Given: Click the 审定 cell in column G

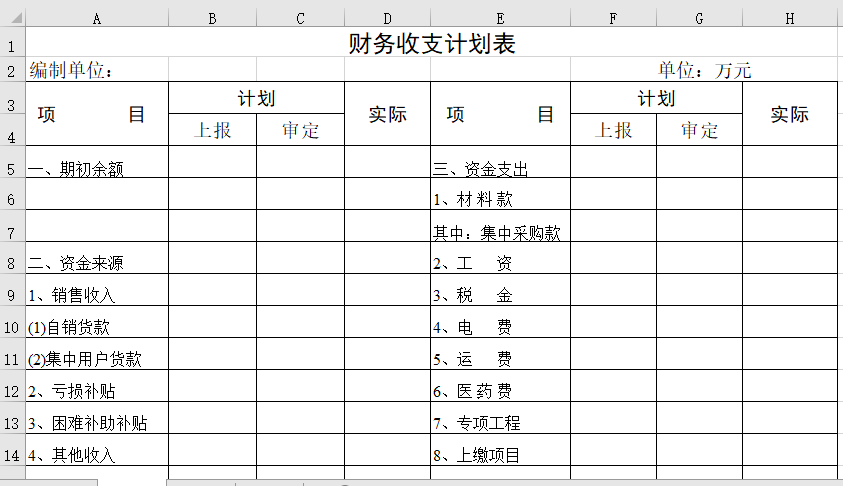Looking at the screenshot, I should point(699,130).
